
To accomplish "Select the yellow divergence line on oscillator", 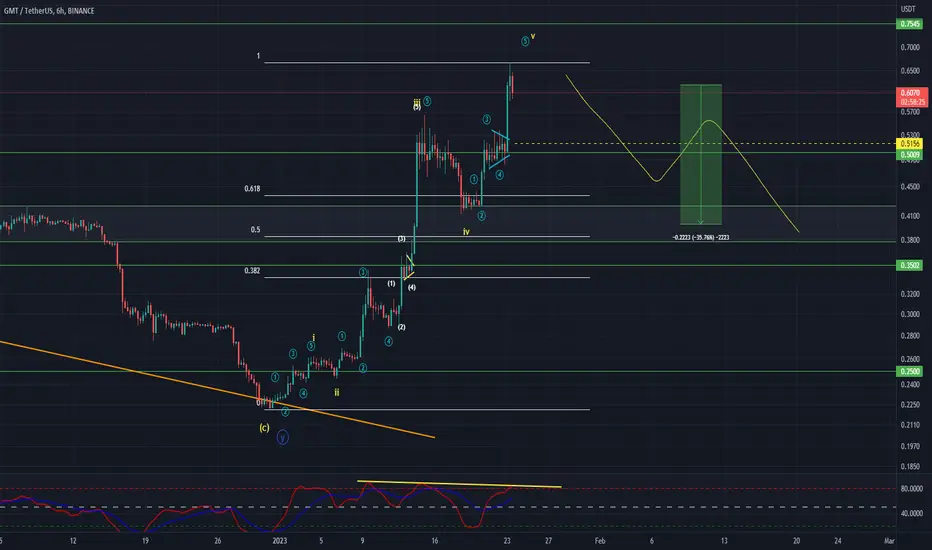I will 459,484.
